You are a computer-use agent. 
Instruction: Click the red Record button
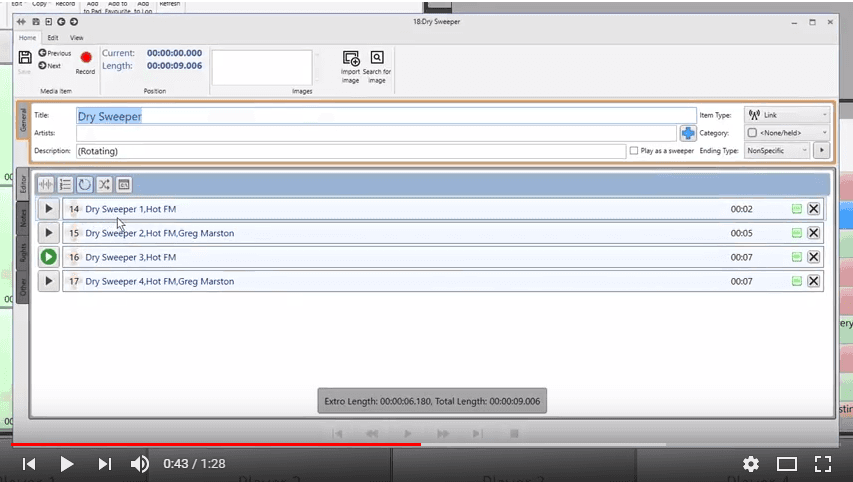point(85,58)
